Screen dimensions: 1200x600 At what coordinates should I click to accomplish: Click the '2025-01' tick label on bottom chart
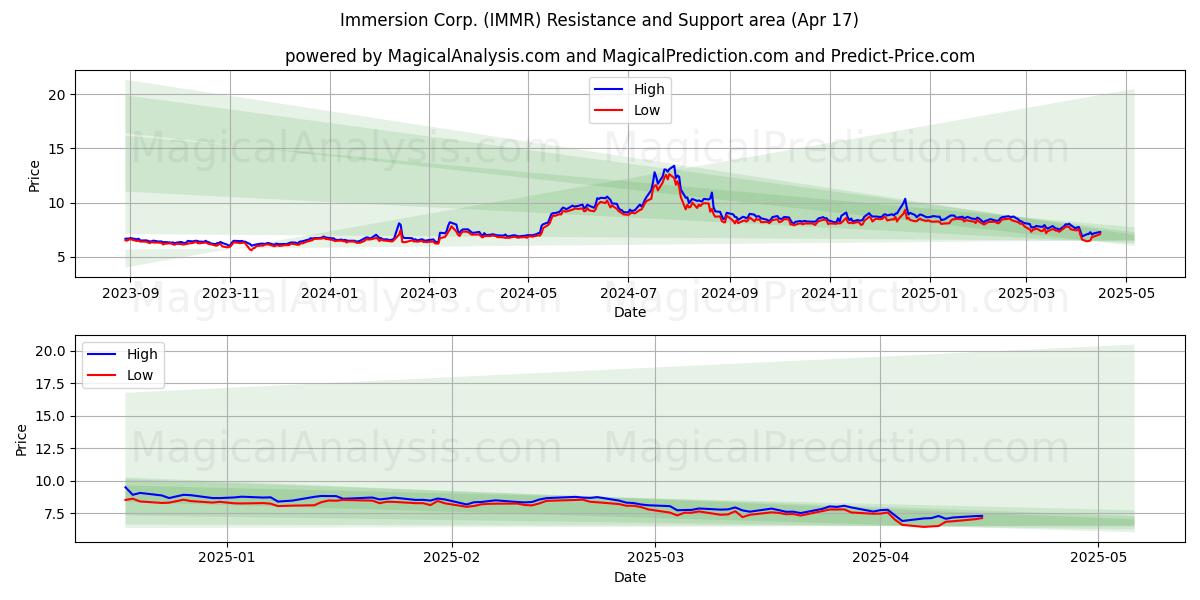228,558
